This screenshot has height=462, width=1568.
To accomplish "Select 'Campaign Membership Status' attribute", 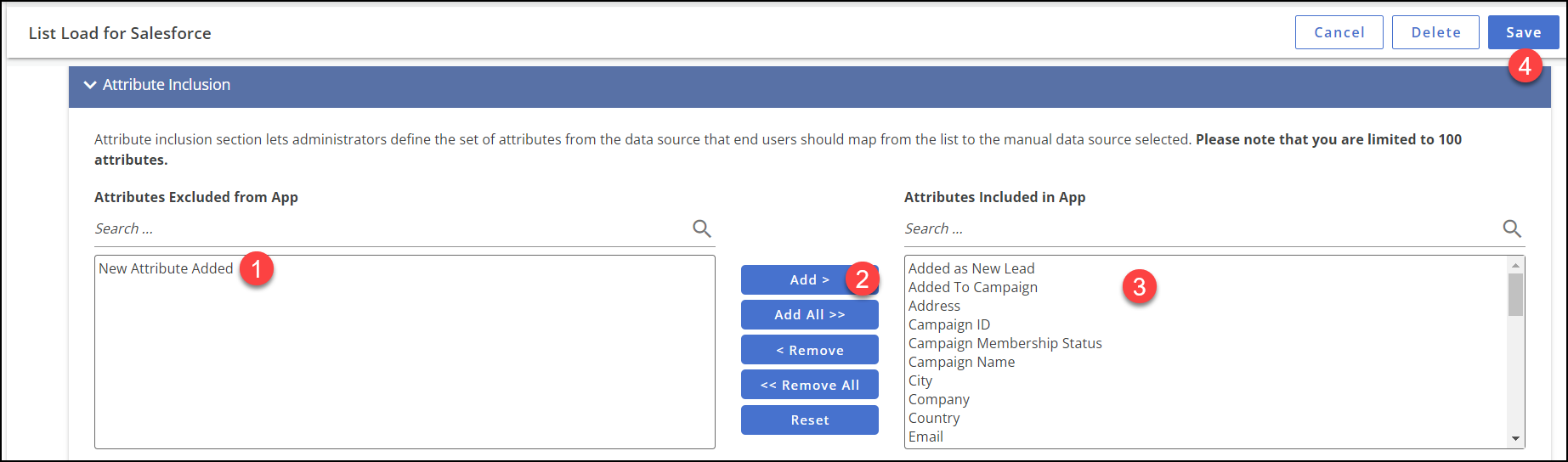I will (x=1005, y=343).
